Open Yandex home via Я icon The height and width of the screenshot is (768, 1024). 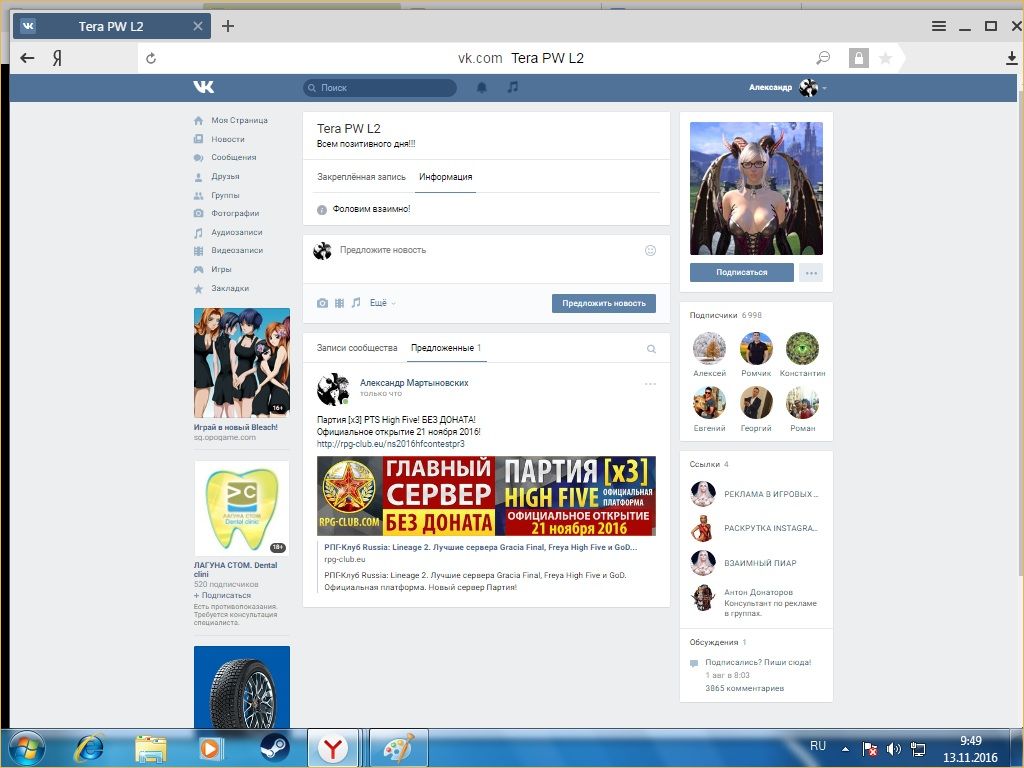point(57,58)
